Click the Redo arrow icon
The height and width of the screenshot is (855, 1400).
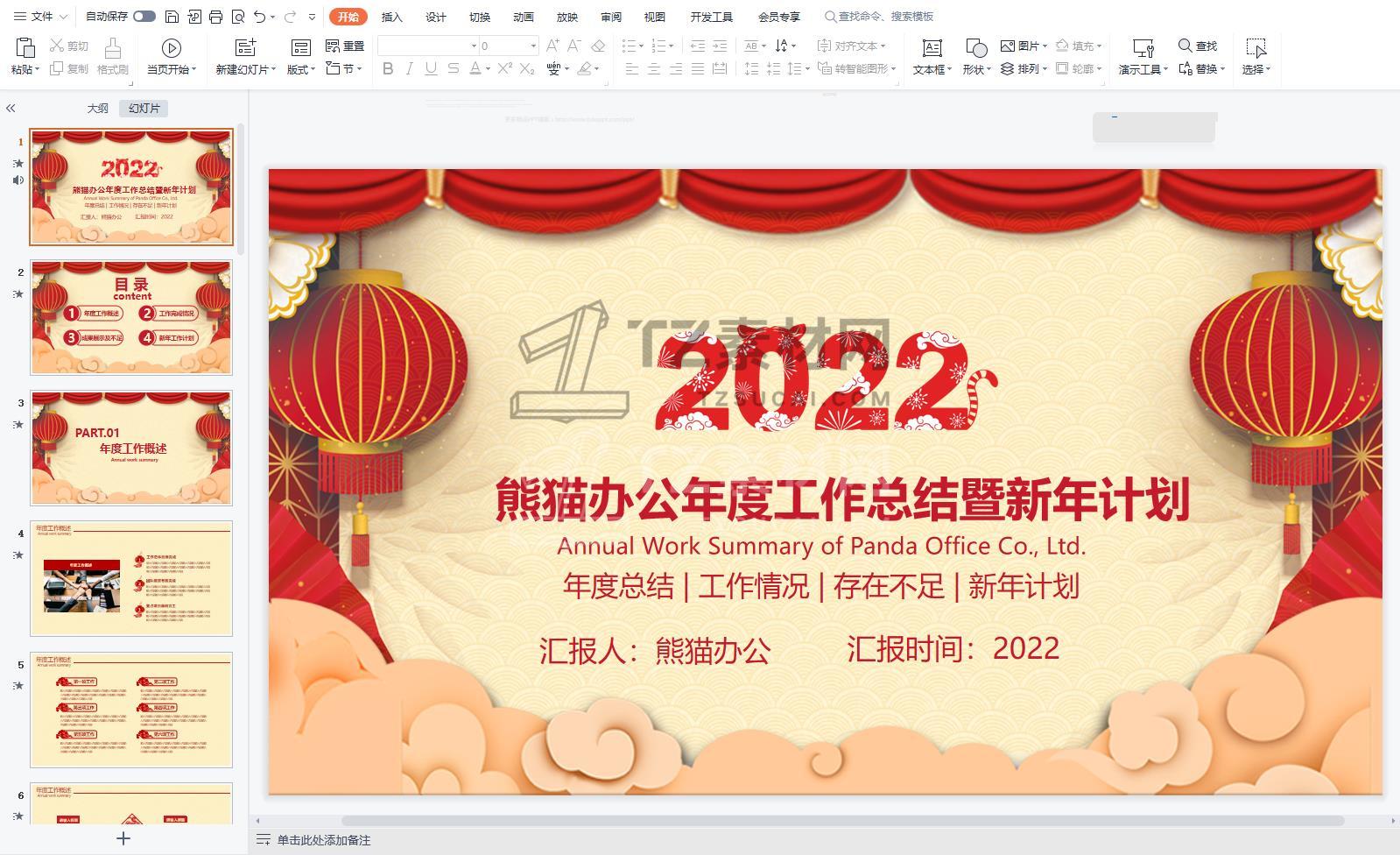pyautogui.click(x=290, y=17)
